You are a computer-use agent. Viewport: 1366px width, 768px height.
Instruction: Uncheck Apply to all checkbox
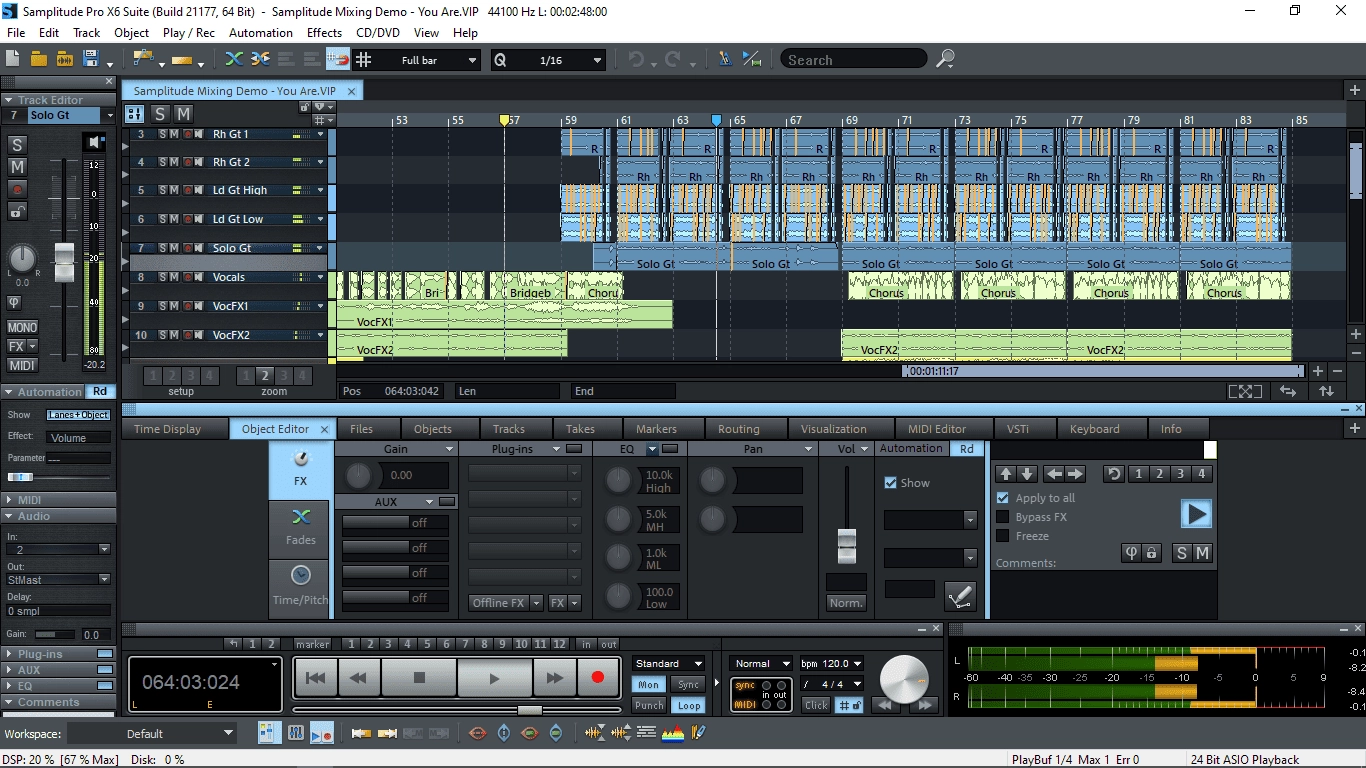click(1003, 498)
